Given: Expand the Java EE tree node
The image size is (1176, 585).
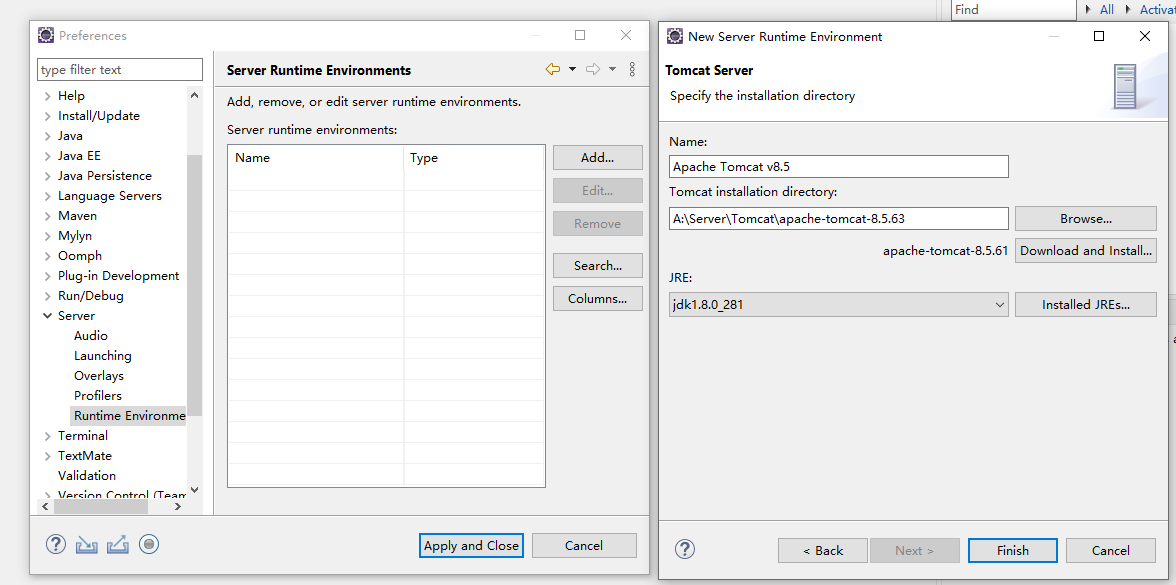Looking at the screenshot, I should point(48,156).
